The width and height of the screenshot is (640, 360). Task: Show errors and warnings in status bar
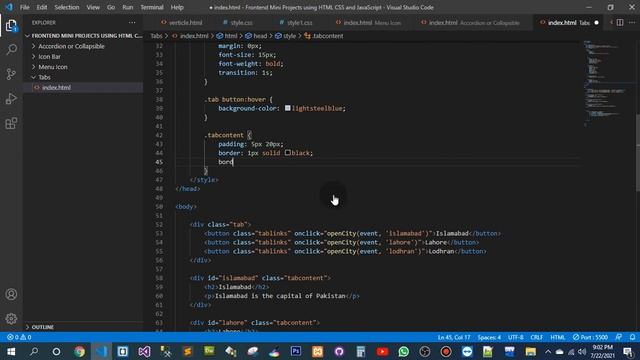(x=19, y=337)
